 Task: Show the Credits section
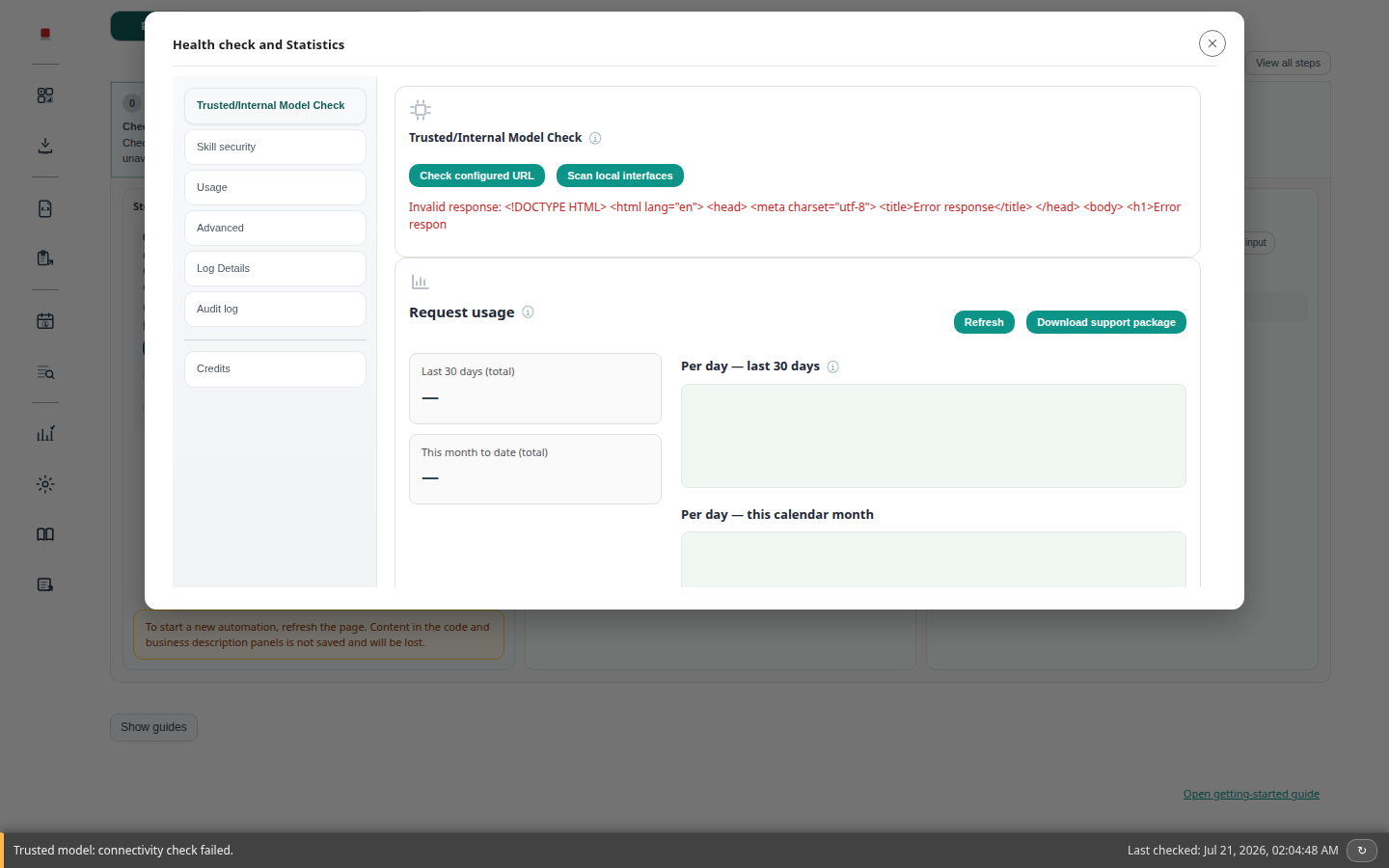pyautogui.click(x=275, y=368)
